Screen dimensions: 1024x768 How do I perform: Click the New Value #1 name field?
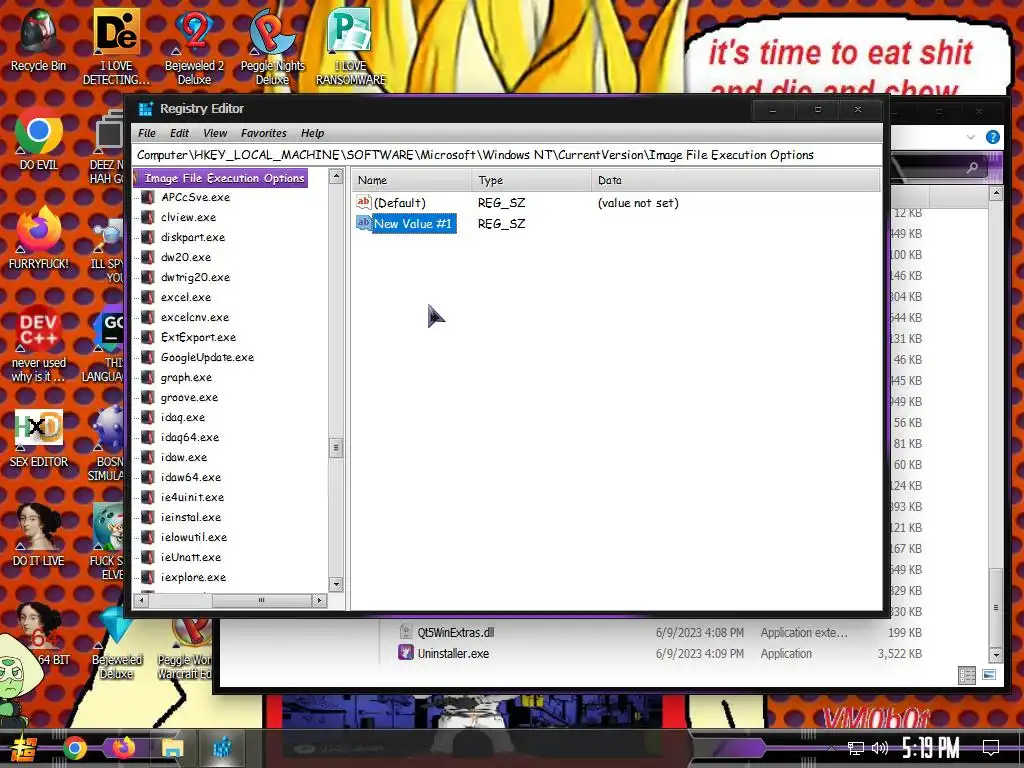pyautogui.click(x=413, y=223)
